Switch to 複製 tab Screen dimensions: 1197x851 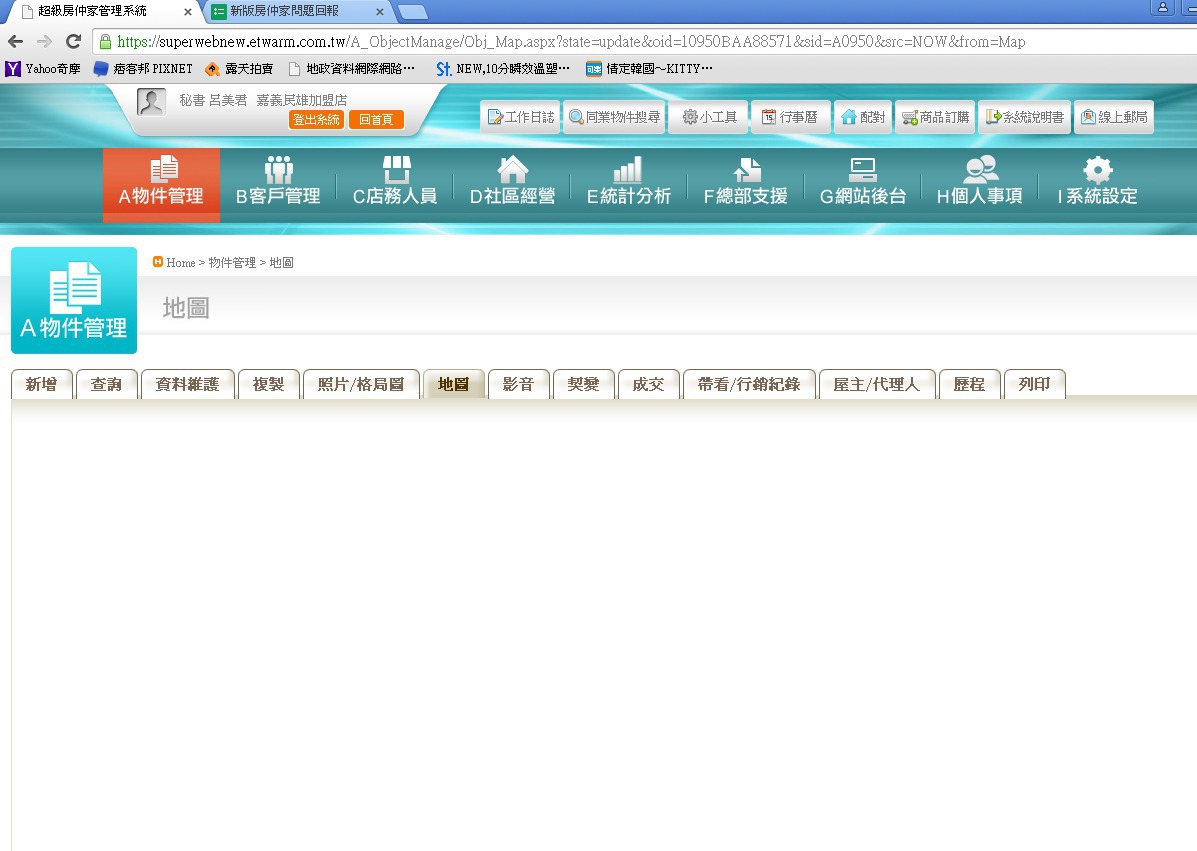(269, 384)
